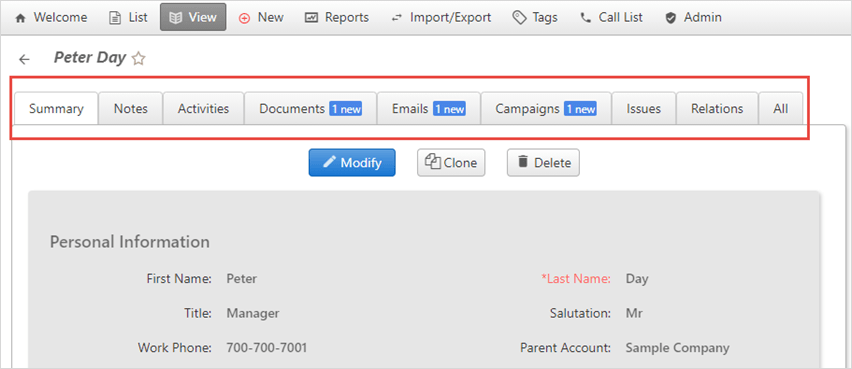Click the trash icon on Delete
This screenshot has height=369, width=852.
(x=523, y=161)
